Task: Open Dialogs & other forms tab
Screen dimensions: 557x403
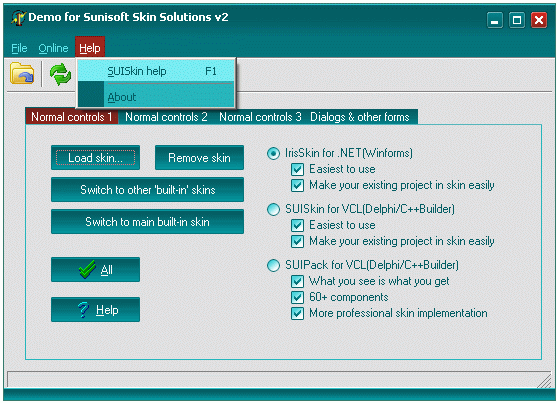Action: click(360, 117)
